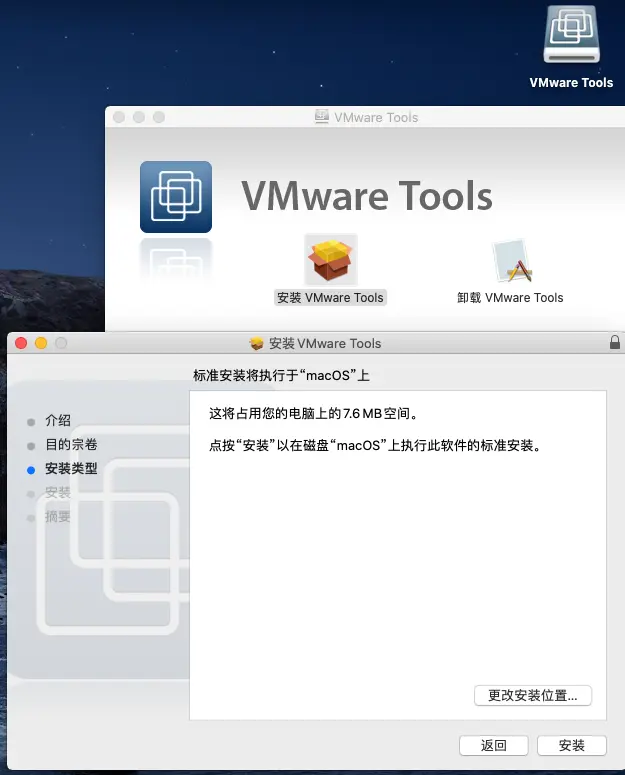Click the dimmed 安装 step in sidebar
The width and height of the screenshot is (625, 775).
(x=58, y=492)
